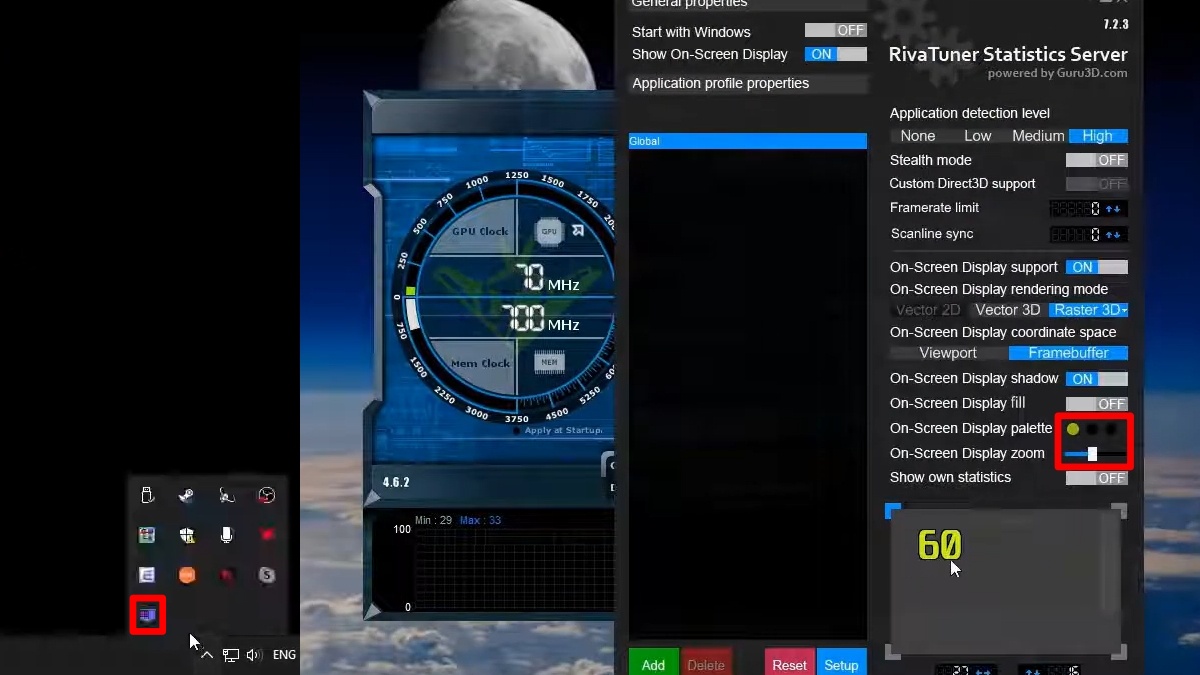Click the rightmost OSD palette swatch
This screenshot has width=1200, height=675.
tap(1112, 429)
